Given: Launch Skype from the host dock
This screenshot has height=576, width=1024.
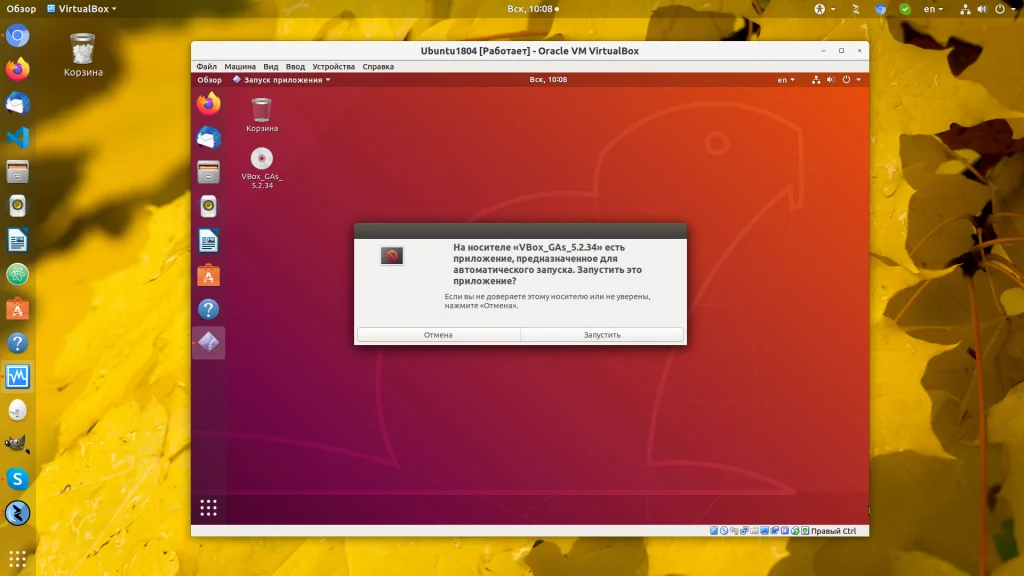Looking at the screenshot, I should tap(17, 479).
